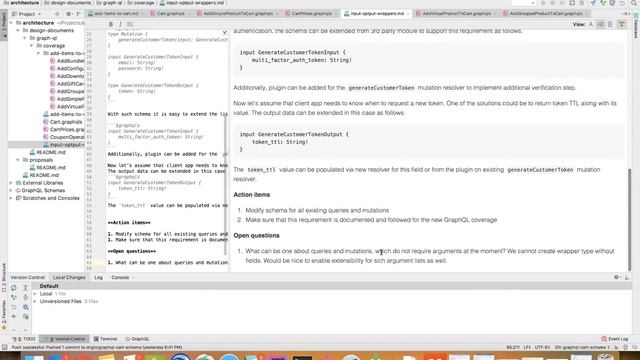Collapse the proposals folder

pyautogui.click(x=18, y=160)
